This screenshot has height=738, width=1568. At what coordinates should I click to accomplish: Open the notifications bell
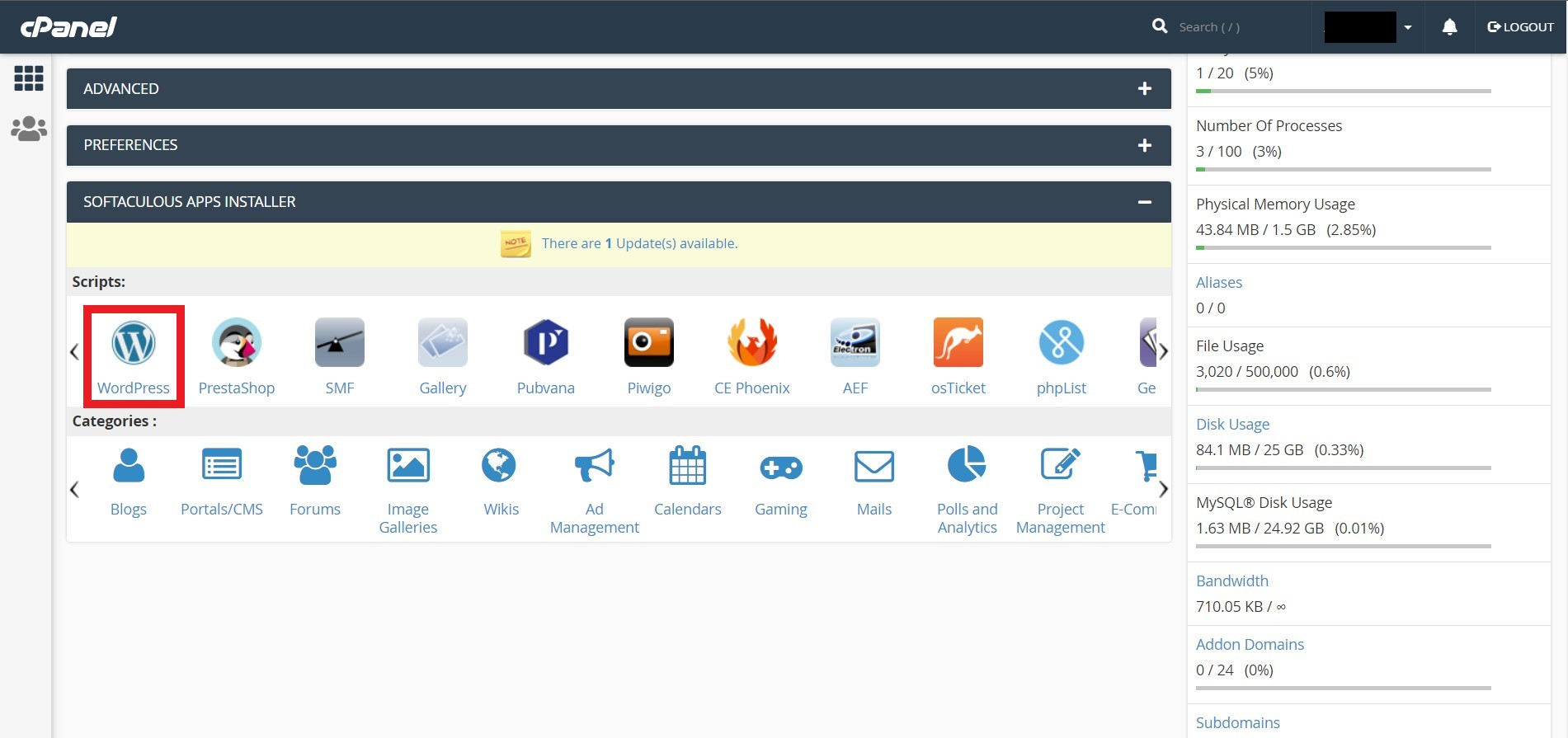coord(1449,27)
